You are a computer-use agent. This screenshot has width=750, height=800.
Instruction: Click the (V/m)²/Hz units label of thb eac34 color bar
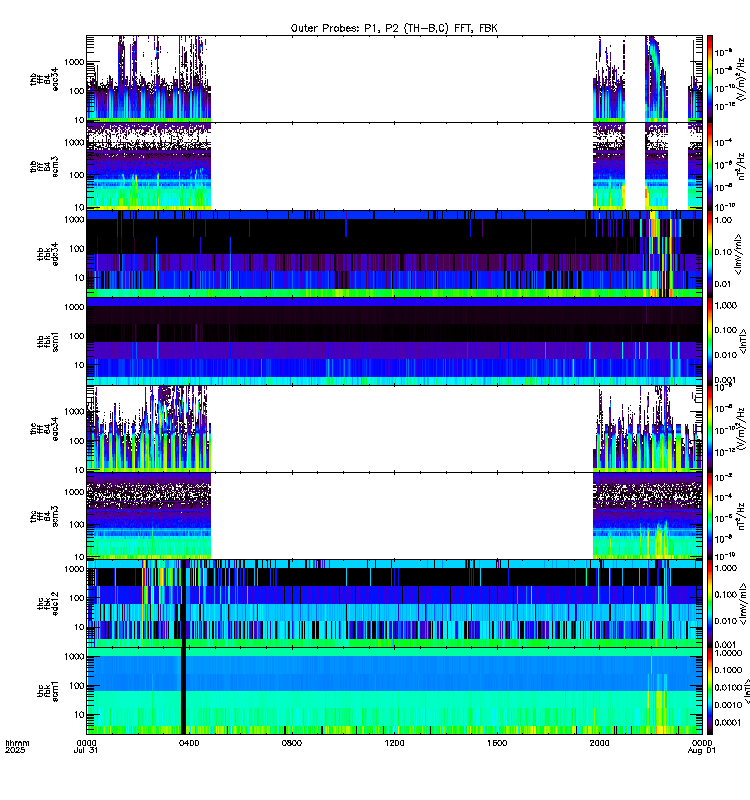click(x=741, y=79)
